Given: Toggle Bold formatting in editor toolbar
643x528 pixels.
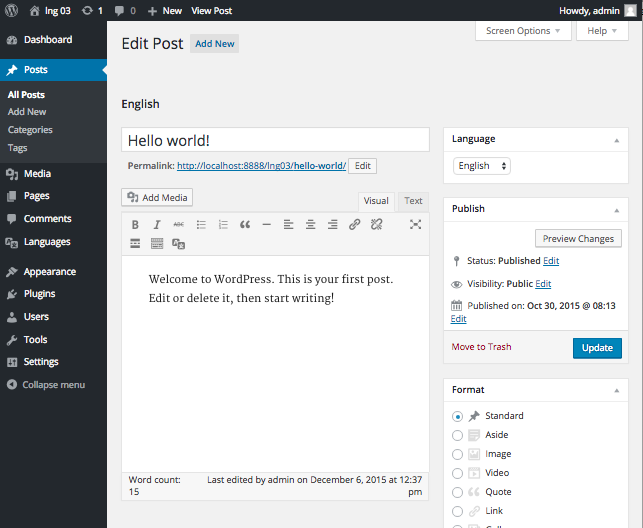Looking at the screenshot, I should (135, 225).
